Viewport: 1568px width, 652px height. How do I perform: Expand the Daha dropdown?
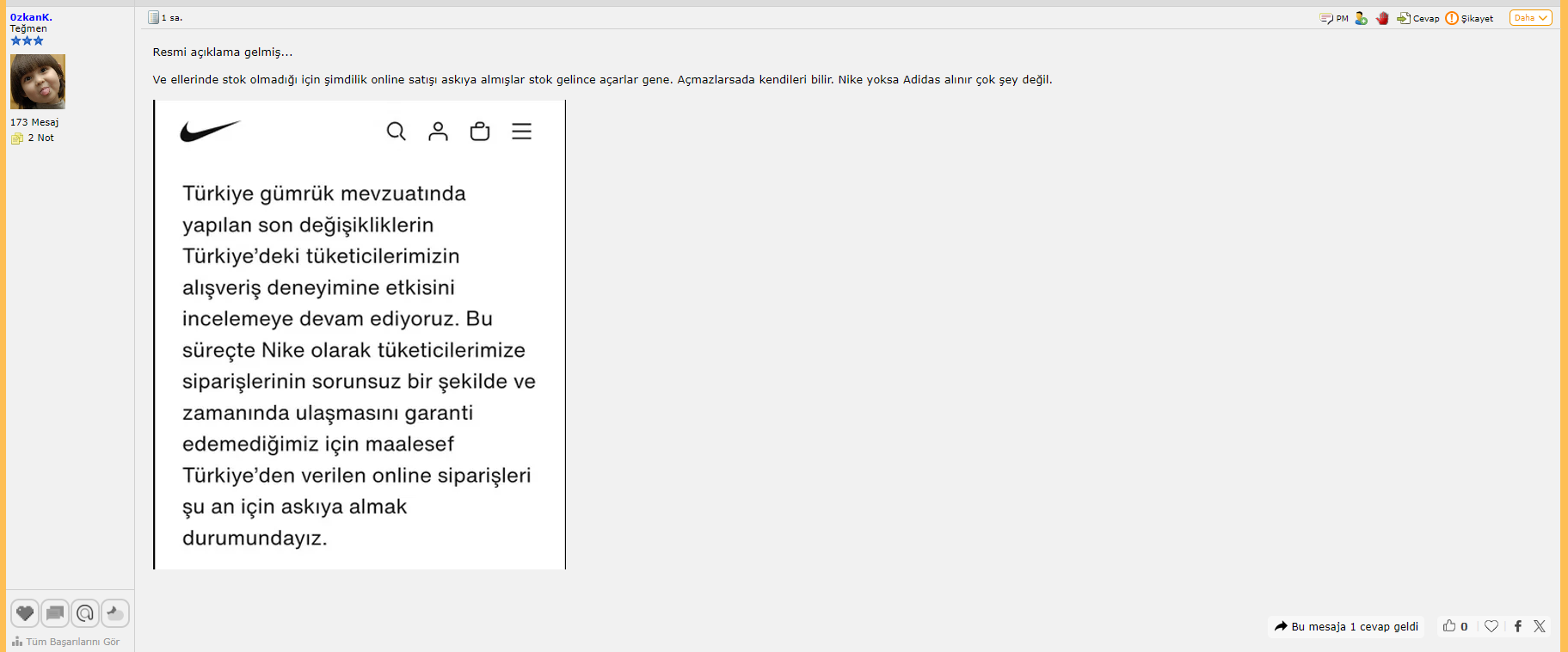(x=1531, y=18)
